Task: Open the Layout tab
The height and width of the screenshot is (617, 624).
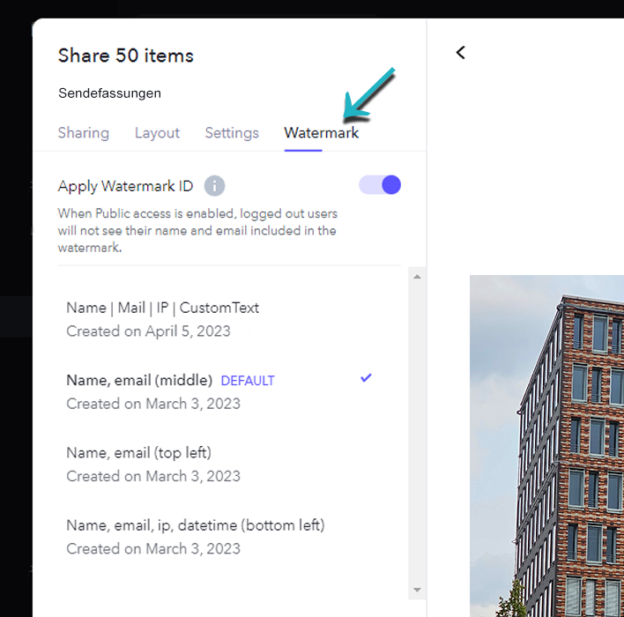Action: click(157, 133)
